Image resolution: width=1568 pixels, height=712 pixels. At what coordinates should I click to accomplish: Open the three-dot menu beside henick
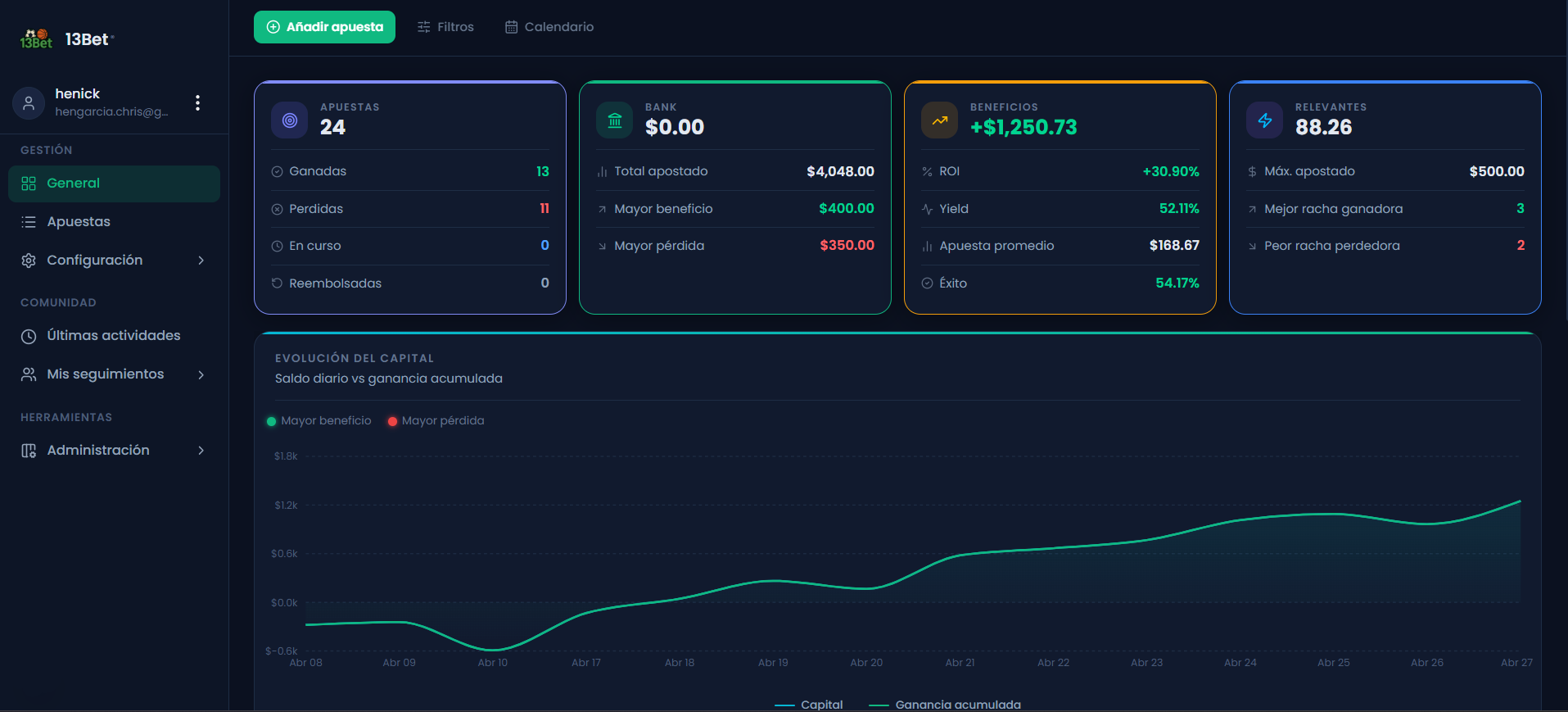pyautogui.click(x=197, y=102)
